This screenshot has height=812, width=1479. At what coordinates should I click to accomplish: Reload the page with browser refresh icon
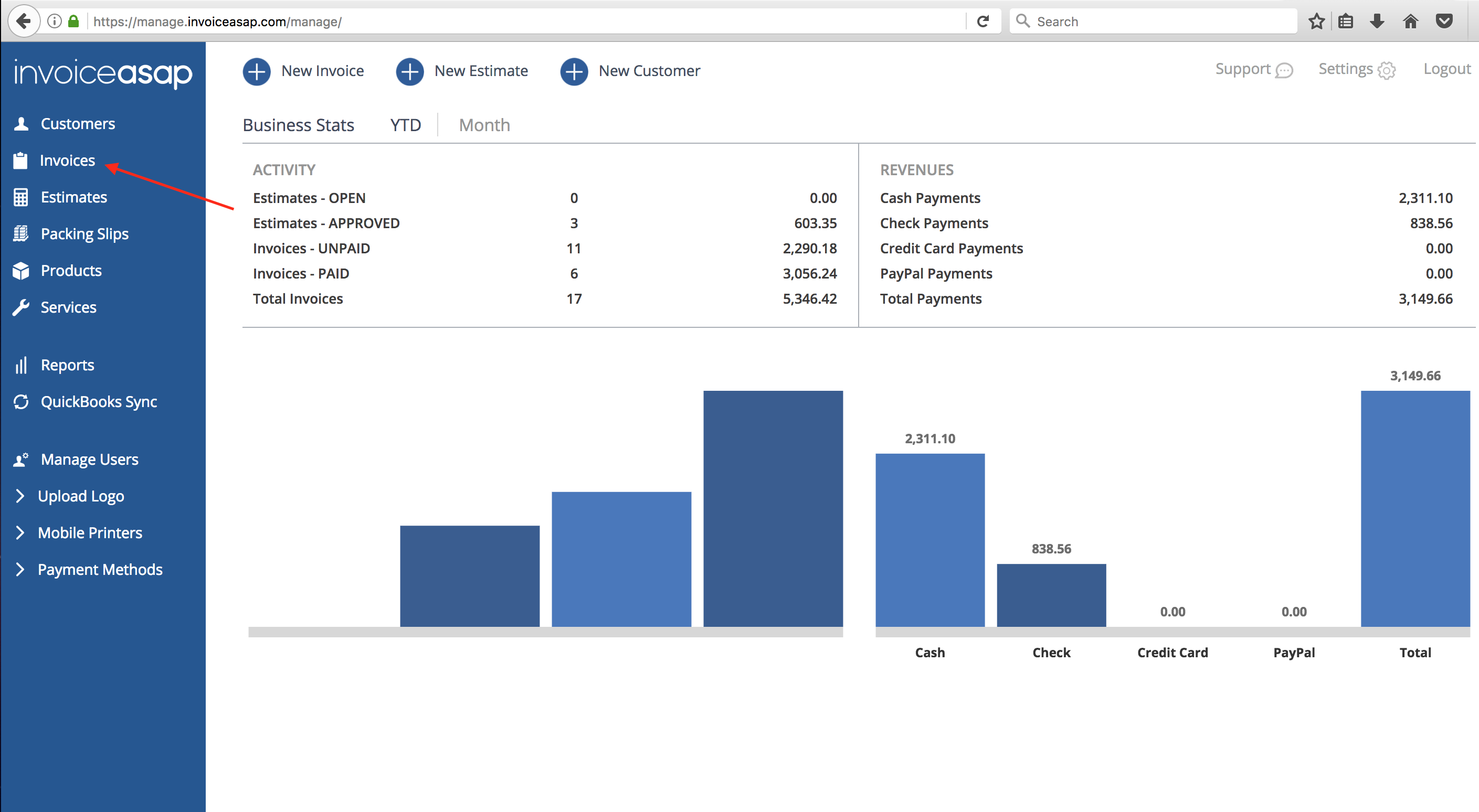(983, 21)
